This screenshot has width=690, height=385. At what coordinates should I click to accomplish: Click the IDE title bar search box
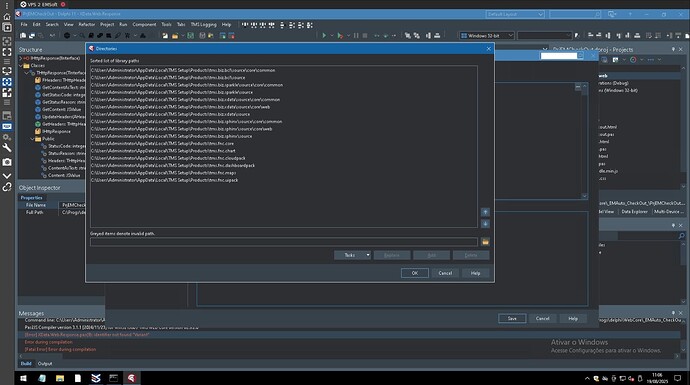(x=575, y=14)
